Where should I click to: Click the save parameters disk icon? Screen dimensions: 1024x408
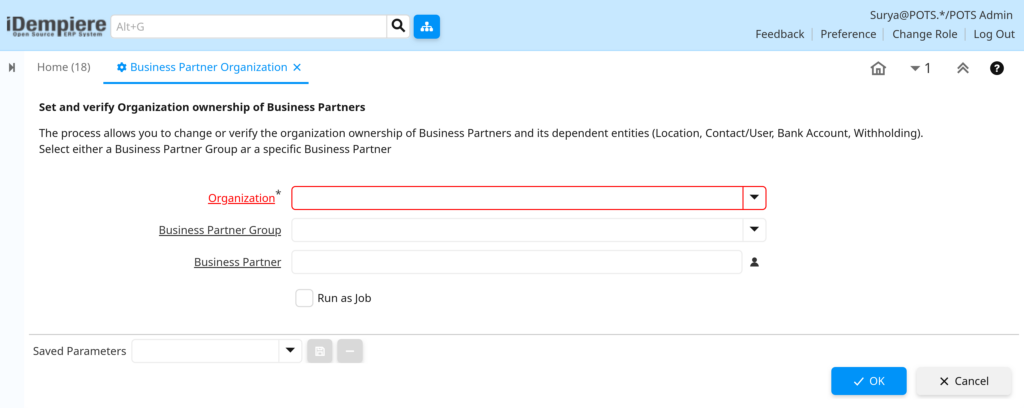click(319, 351)
